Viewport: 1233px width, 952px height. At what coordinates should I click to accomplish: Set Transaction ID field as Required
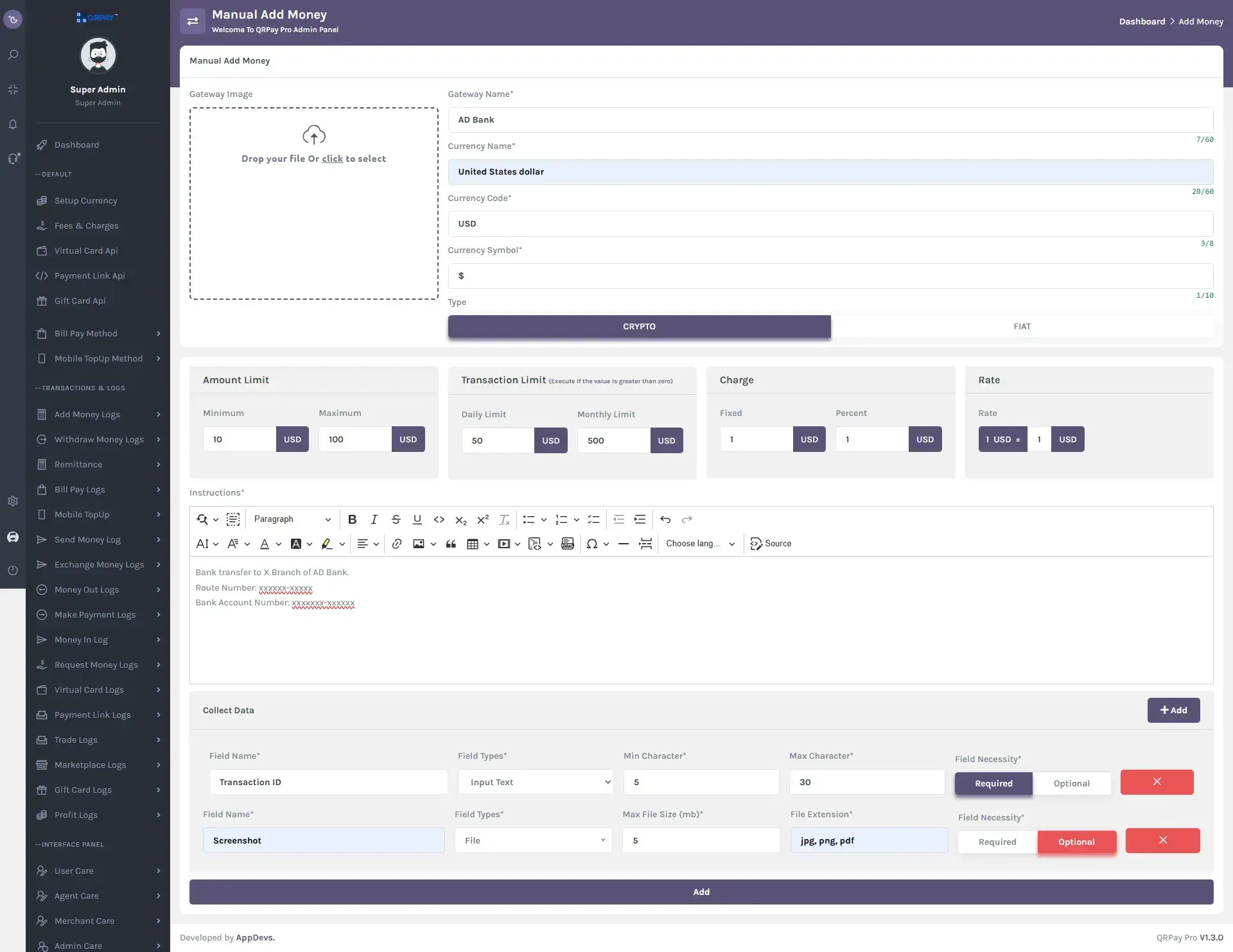coord(993,783)
